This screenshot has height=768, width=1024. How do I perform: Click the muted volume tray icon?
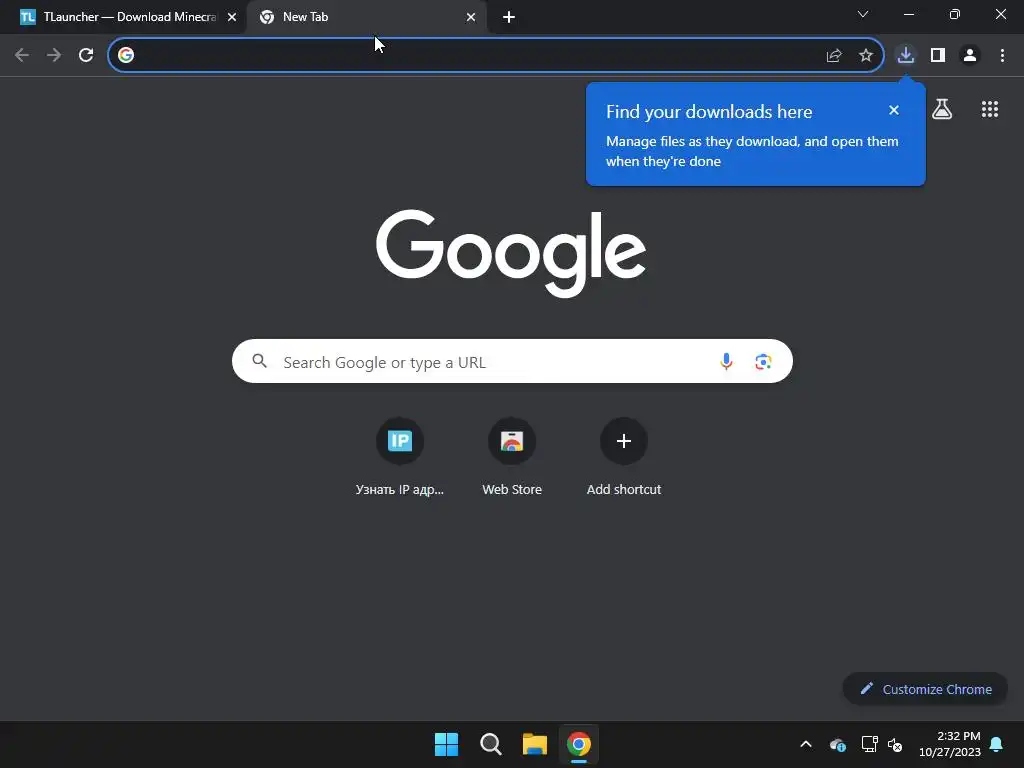(x=895, y=744)
